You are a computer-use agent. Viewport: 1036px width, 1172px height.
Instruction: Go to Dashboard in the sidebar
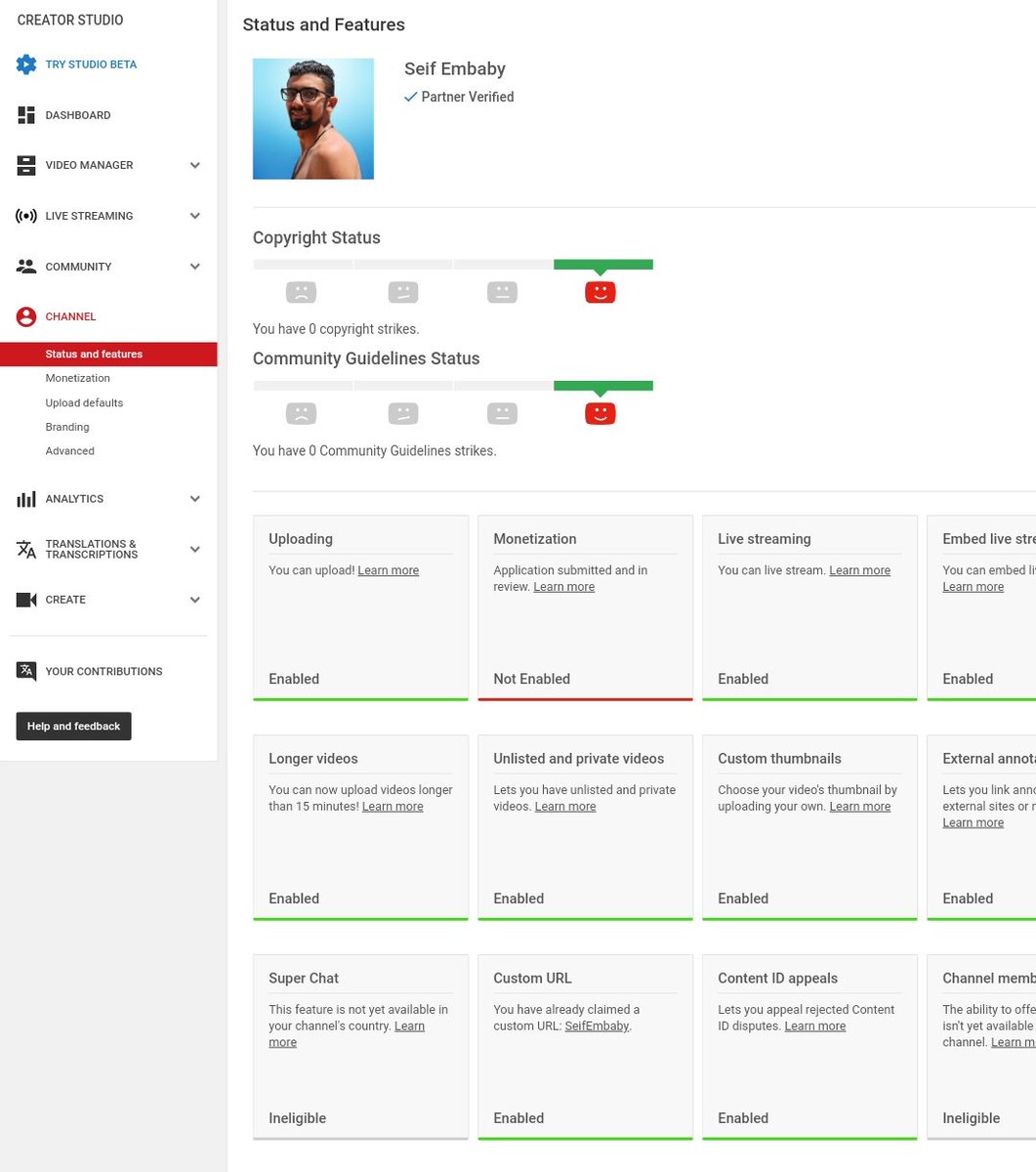point(77,115)
